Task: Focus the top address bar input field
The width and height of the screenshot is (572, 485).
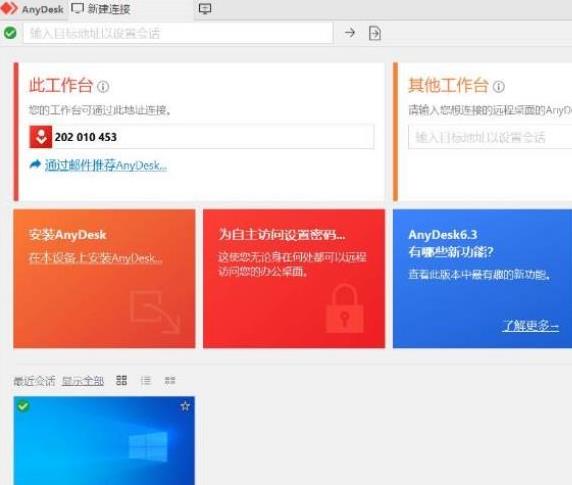Action: coord(178,33)
